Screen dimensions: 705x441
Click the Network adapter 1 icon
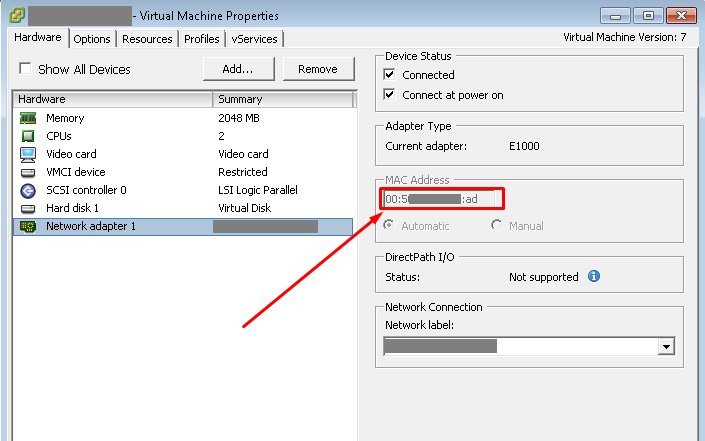click(28, 227)
